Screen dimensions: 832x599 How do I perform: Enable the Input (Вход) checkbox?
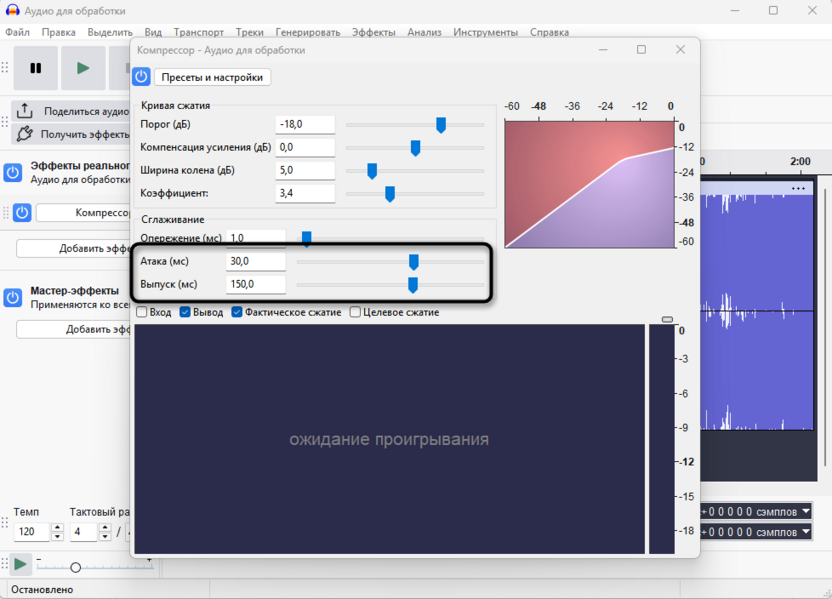tap(142, 312)
